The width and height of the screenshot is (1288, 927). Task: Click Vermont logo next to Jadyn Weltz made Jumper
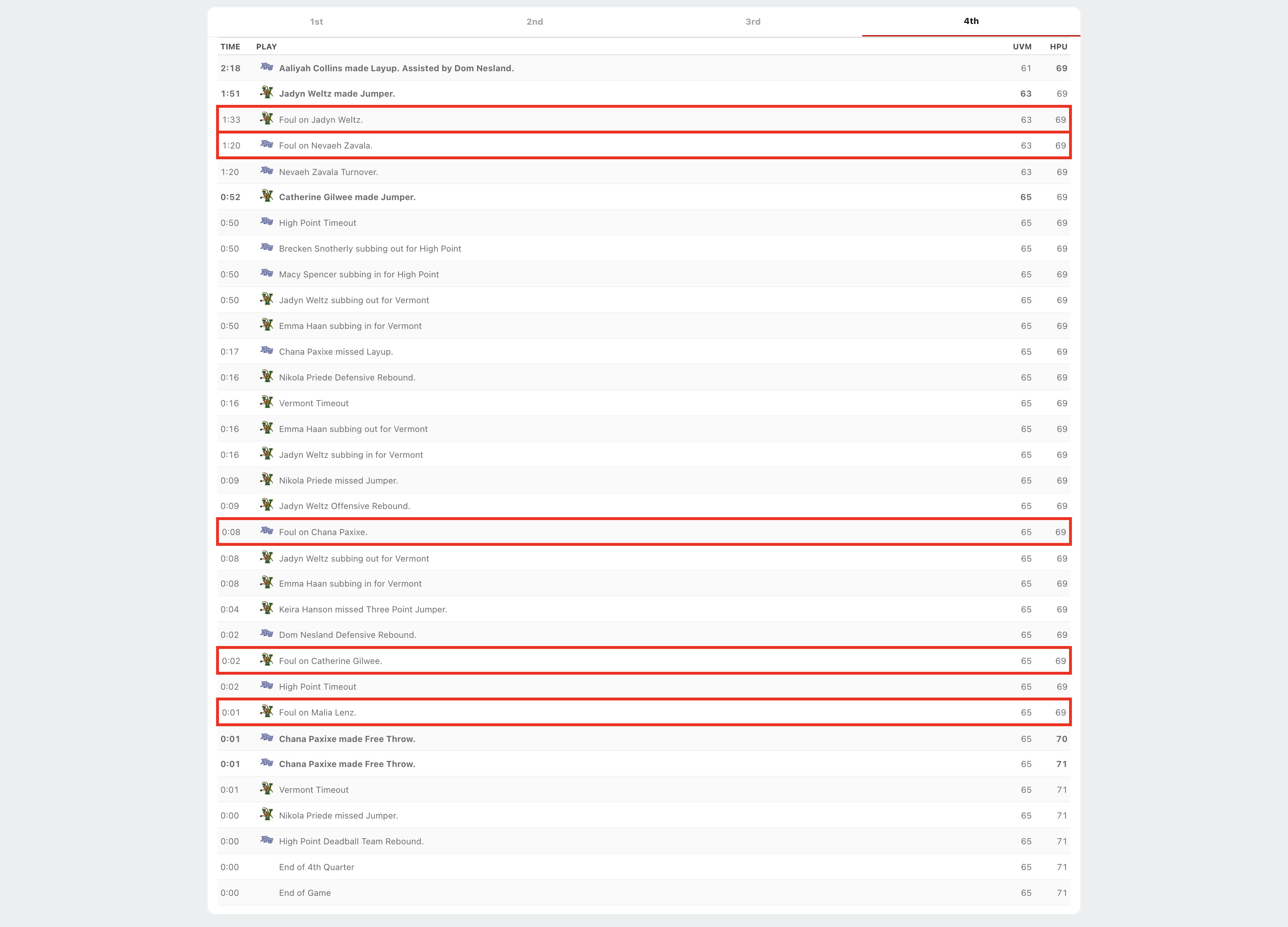click(266, 93)
